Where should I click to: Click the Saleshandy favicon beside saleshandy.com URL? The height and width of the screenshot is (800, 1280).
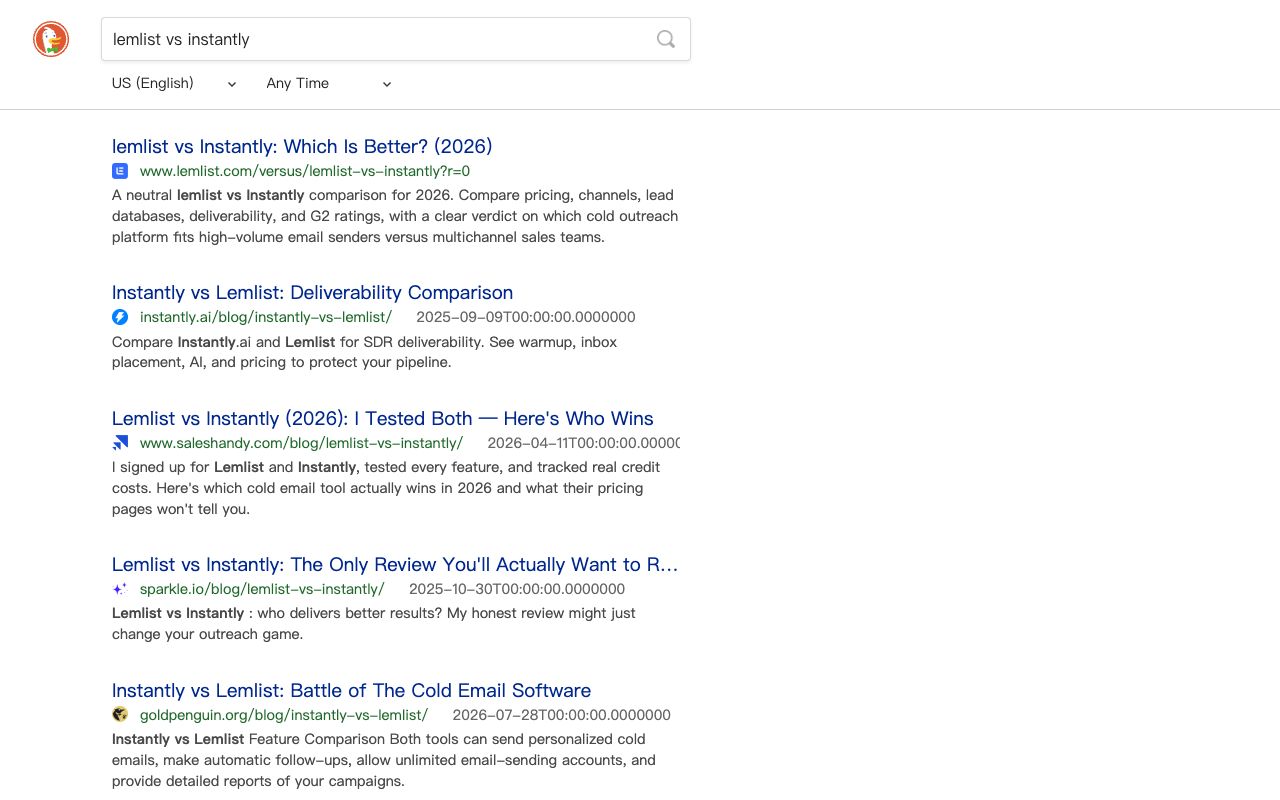point(120,443)
